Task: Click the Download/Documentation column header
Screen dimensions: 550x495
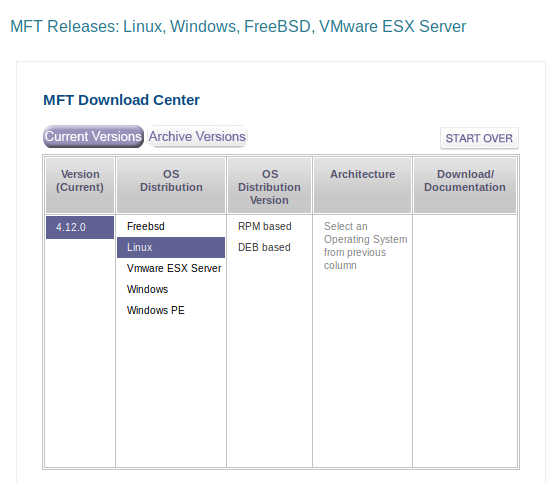Action: pos(465,185)
